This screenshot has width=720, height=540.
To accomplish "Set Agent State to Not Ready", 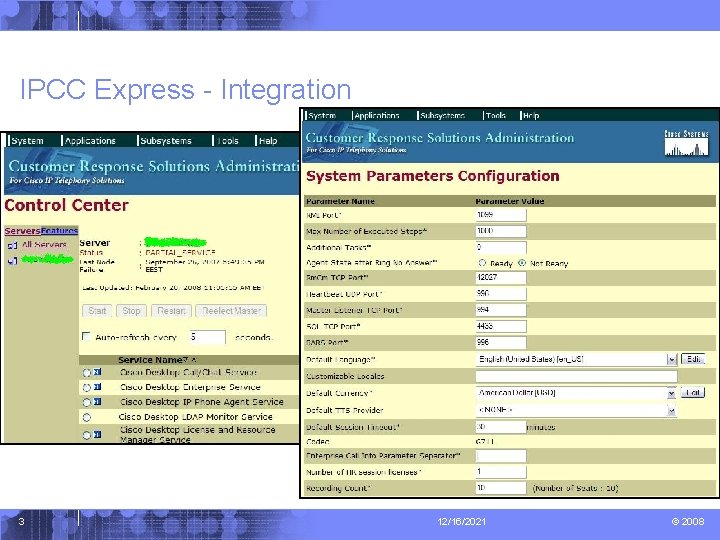I will (x=522, y=263).
